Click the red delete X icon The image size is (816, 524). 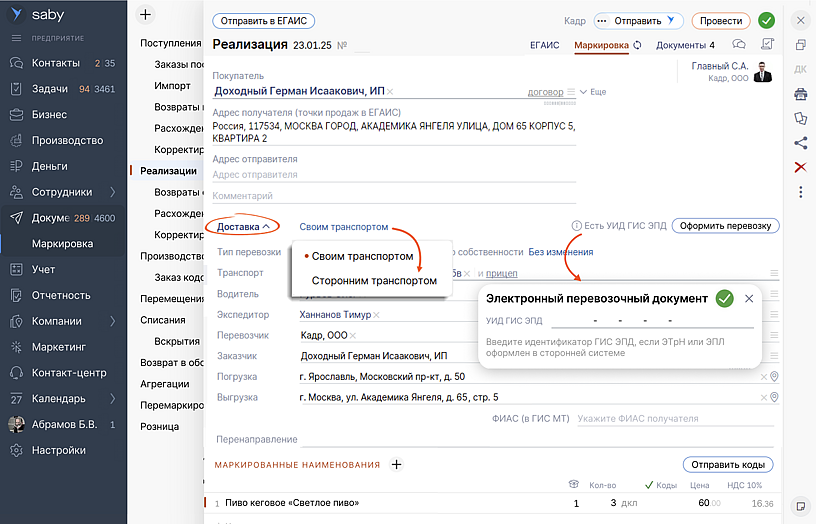[x=800, y=167]
